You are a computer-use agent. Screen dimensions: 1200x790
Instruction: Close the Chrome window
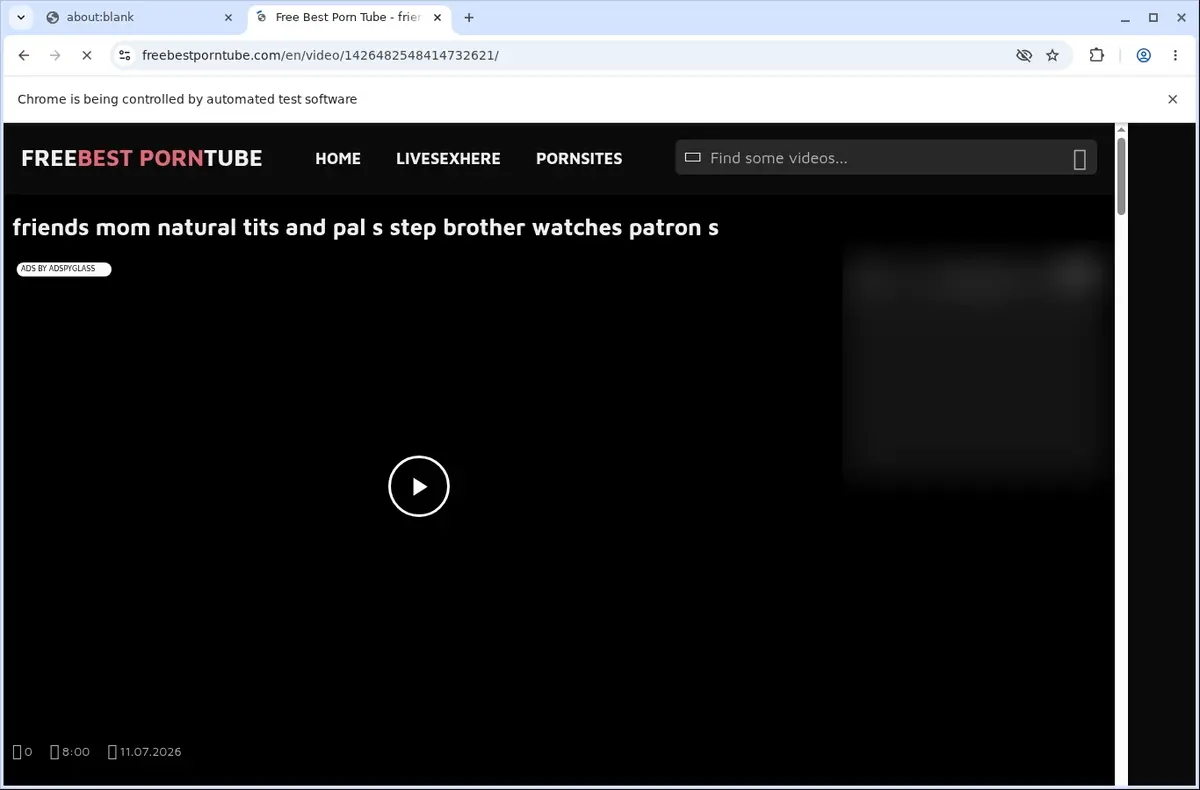pos(1181,17)
